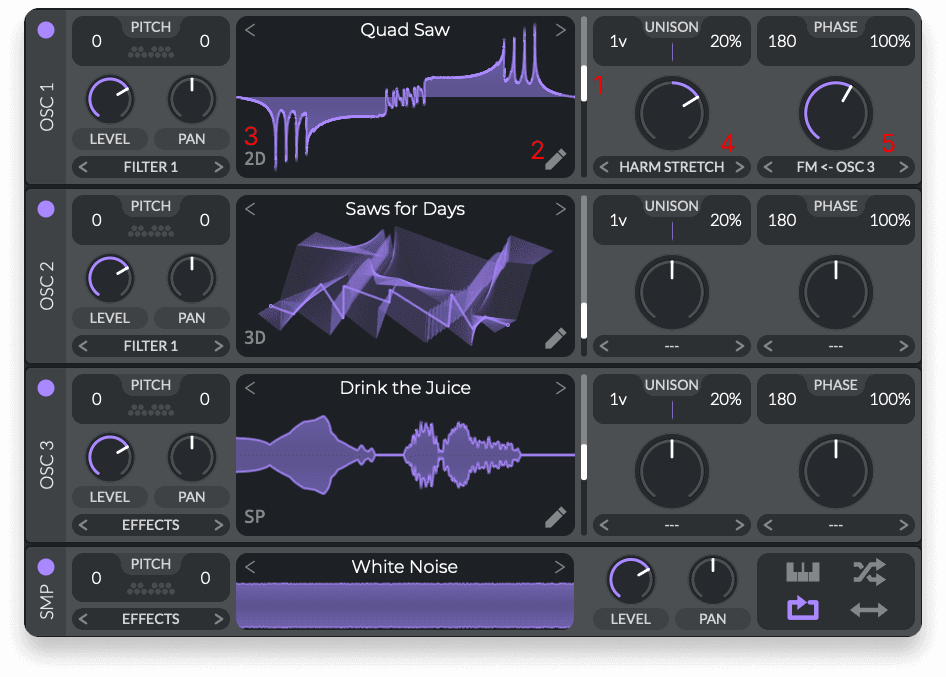Click the SP view label on OSC 3 display
This screenshot has width=946, height=677.
tap(254, 517)
